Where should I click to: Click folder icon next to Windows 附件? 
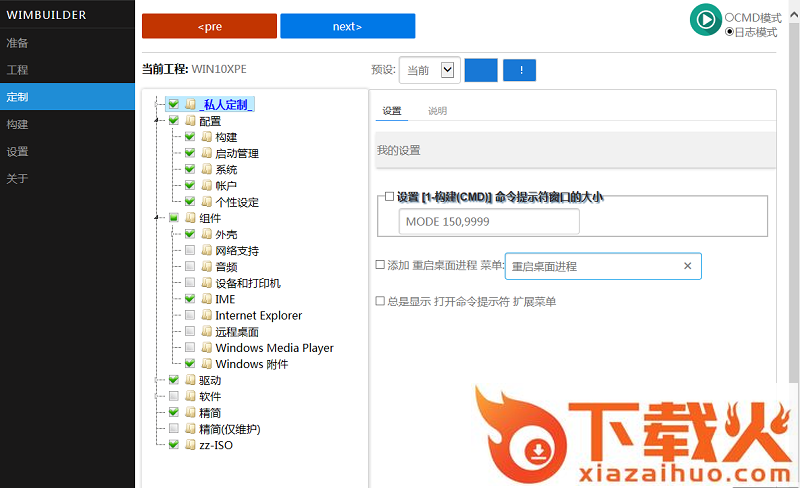pos(207,363)
